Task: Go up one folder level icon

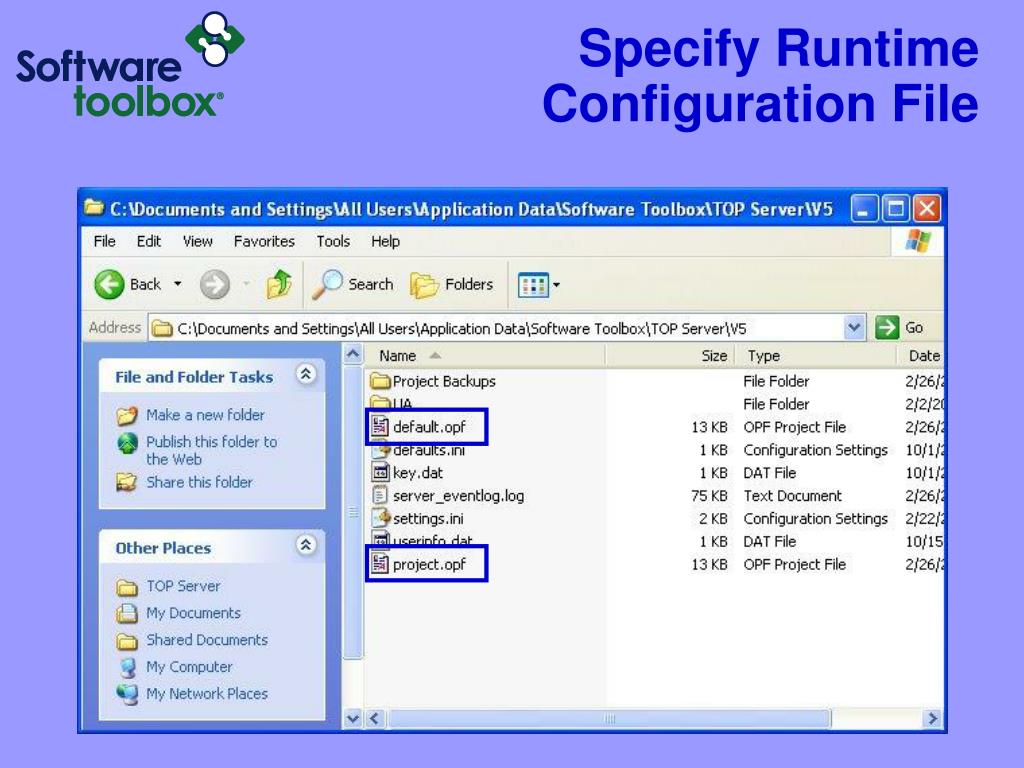Action: click(x=279, y=284)
